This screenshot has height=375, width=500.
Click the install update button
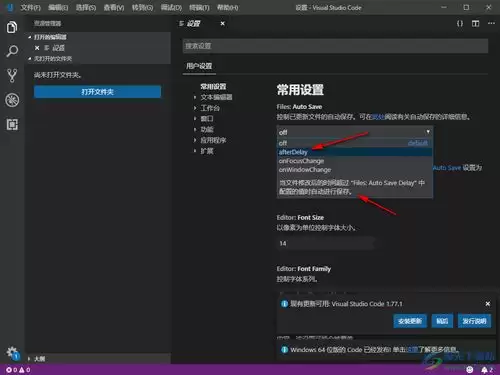410,321
